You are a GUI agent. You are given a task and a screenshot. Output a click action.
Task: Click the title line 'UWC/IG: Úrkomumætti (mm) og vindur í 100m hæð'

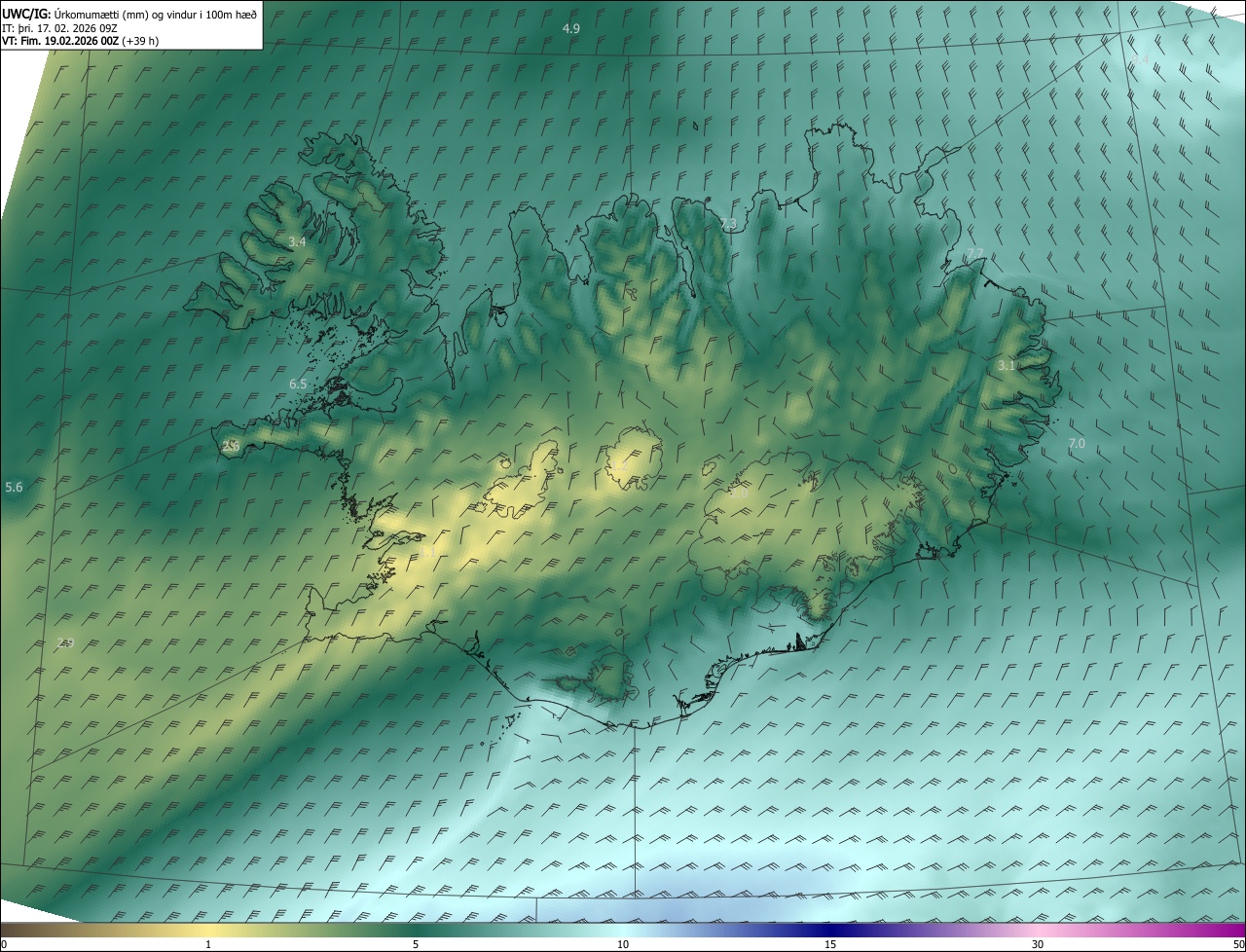[x=129, y=14]
